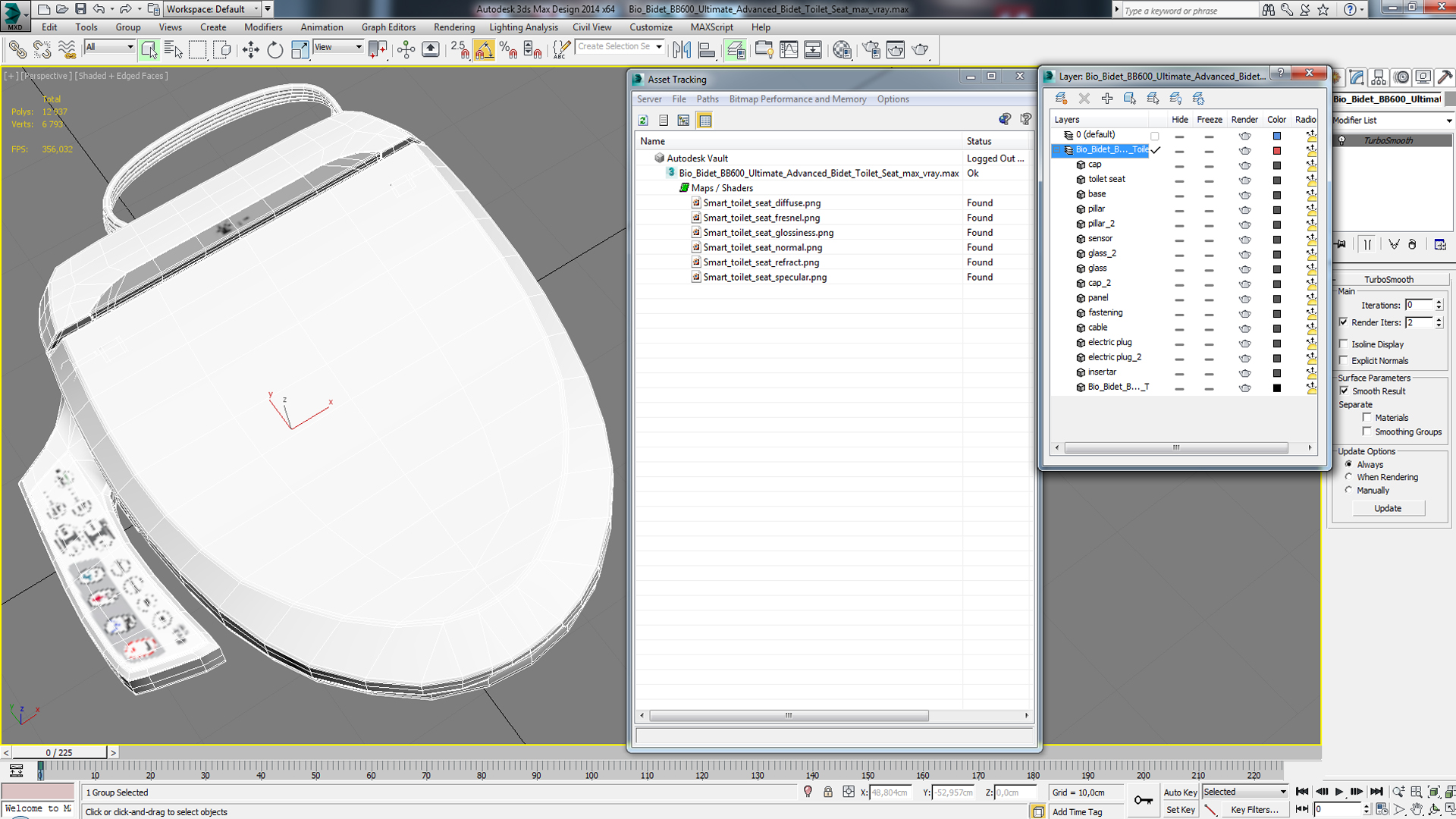Select the Select and Move tool
This screenshot has width=1456, height=819.
[x=250, y=50]
